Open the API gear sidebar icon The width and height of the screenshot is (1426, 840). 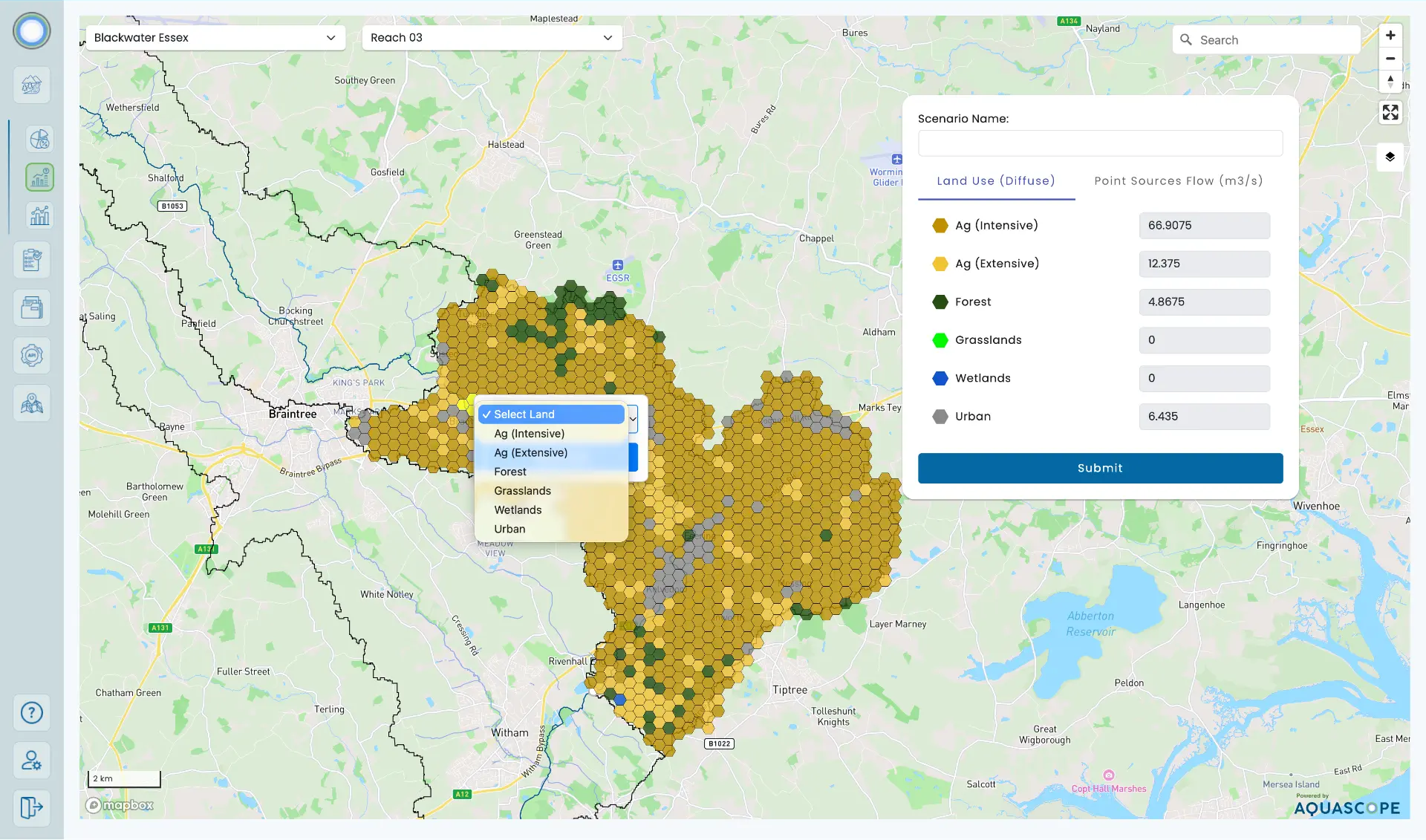[x=32, y=355]
